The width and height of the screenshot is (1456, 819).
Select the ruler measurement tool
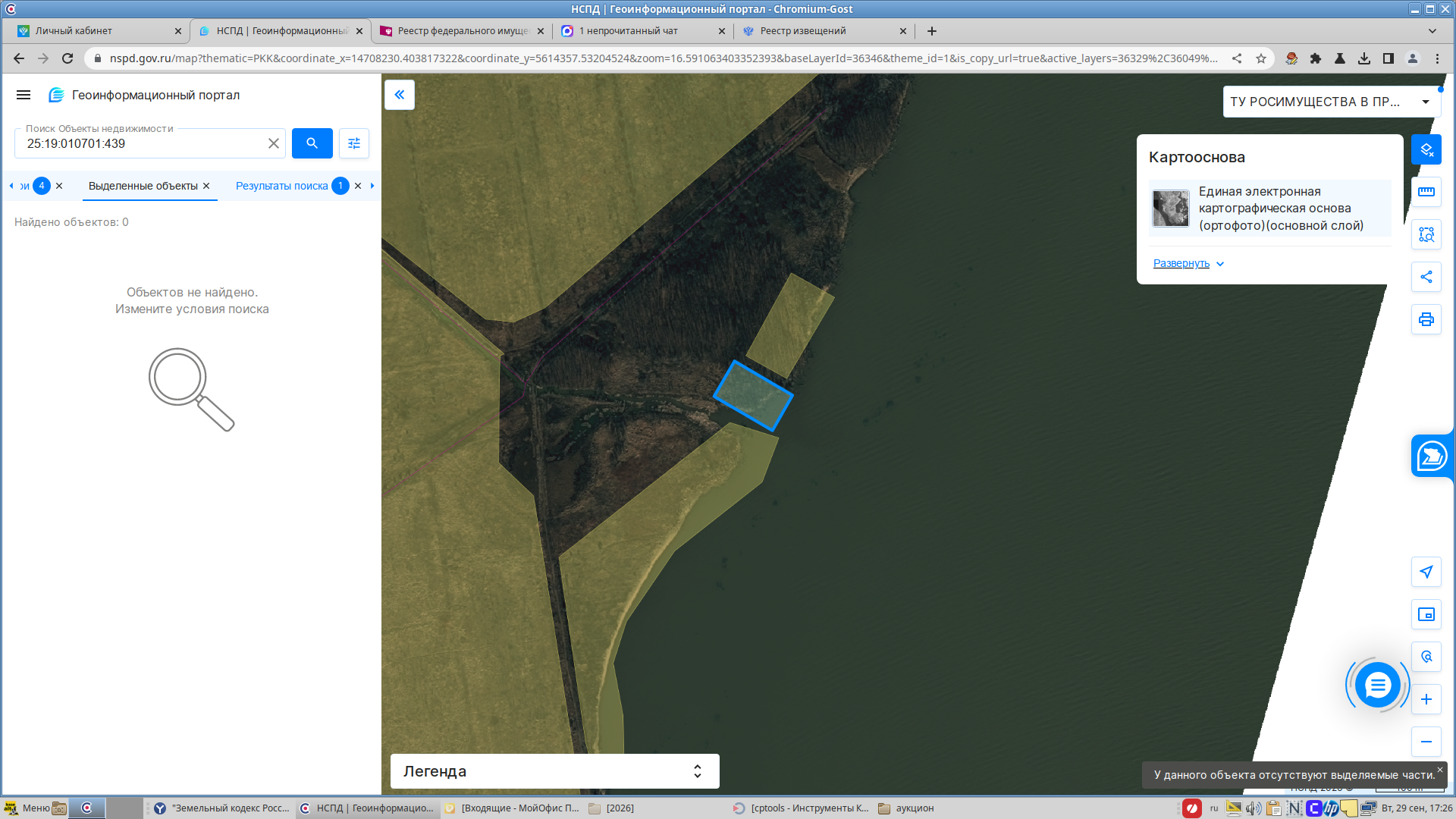coord(1426,192)
